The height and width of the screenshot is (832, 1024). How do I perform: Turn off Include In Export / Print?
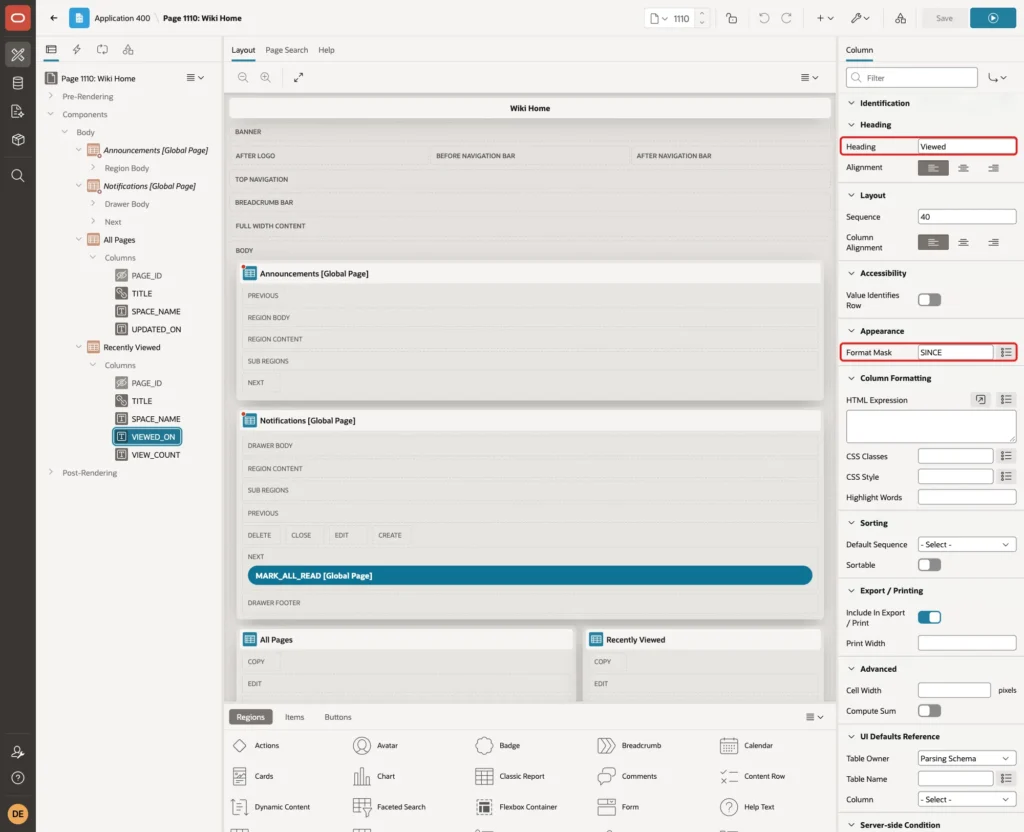click(x=929, y=617)
